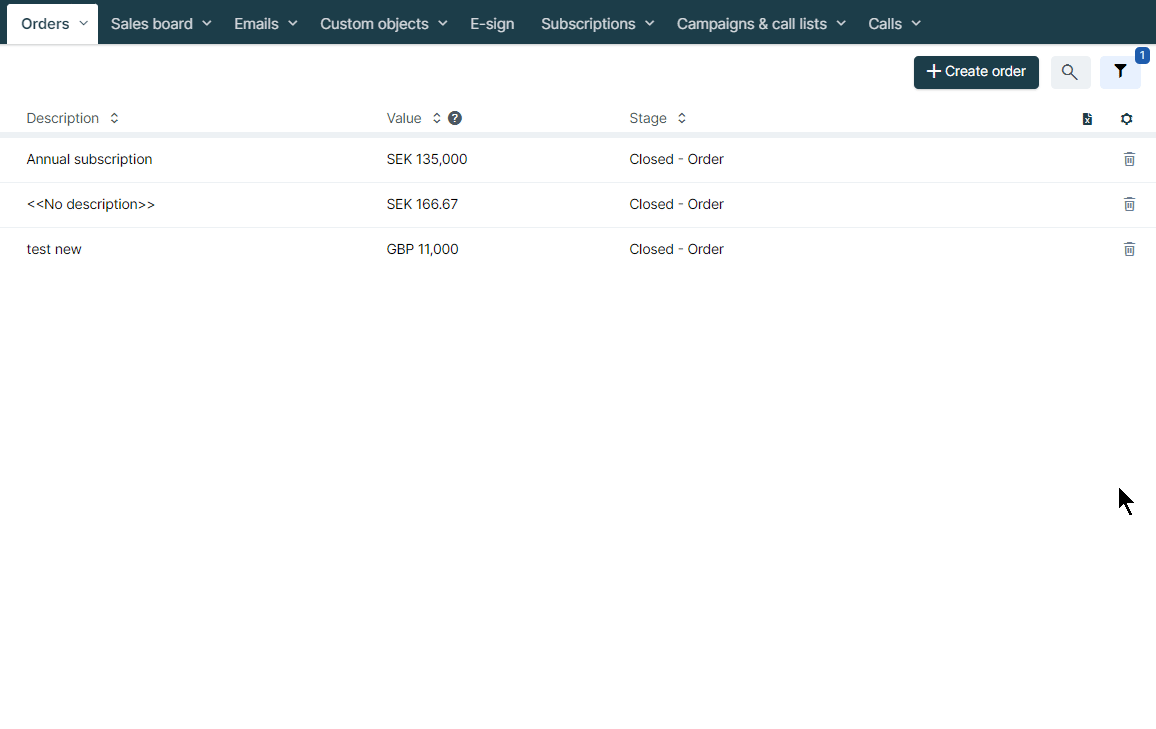
Task: Open the E-sign tab
Action: (x=492, y=24)
